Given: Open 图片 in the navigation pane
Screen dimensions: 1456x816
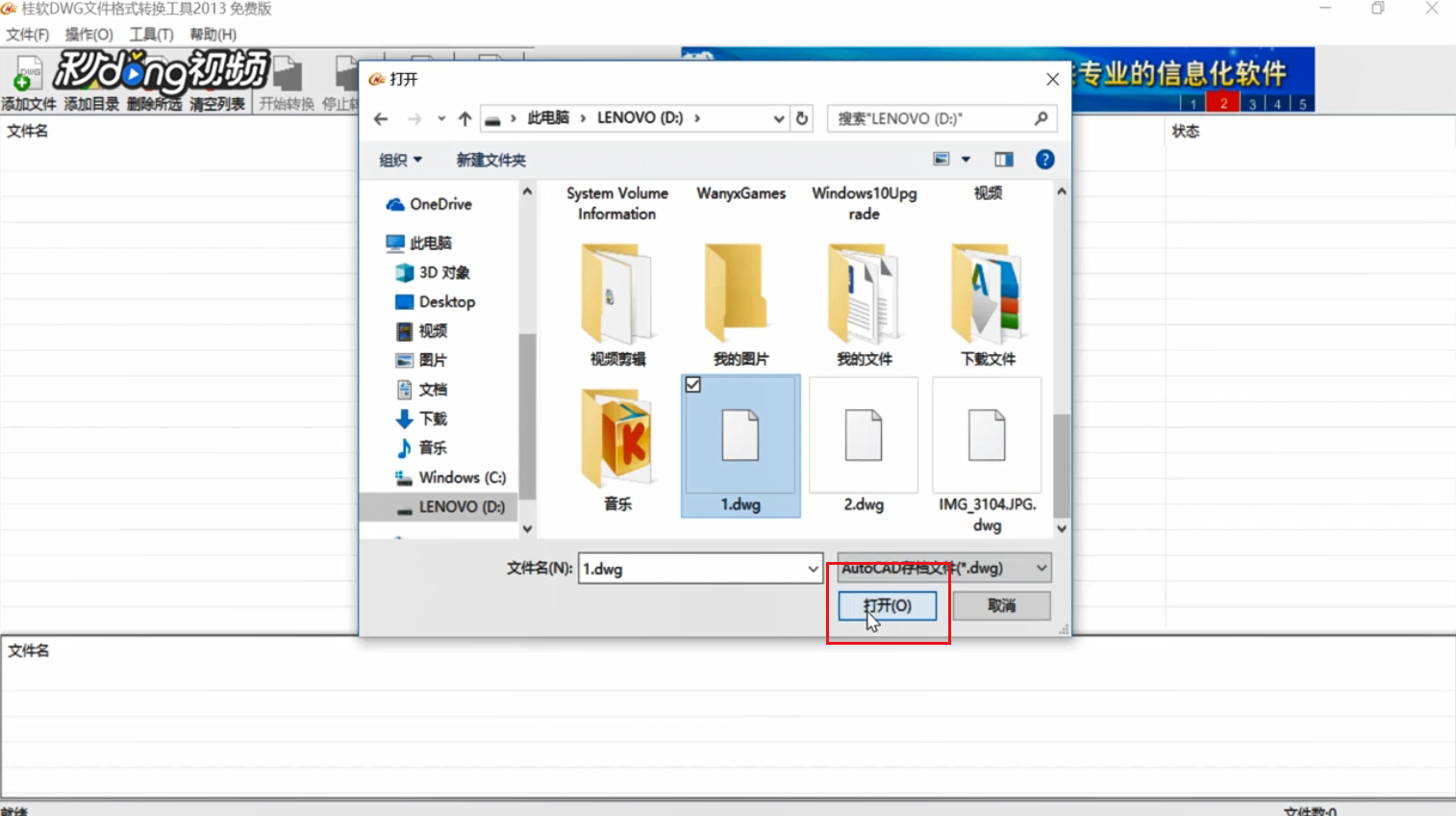Looking at the screenshot, I should 421,360.
